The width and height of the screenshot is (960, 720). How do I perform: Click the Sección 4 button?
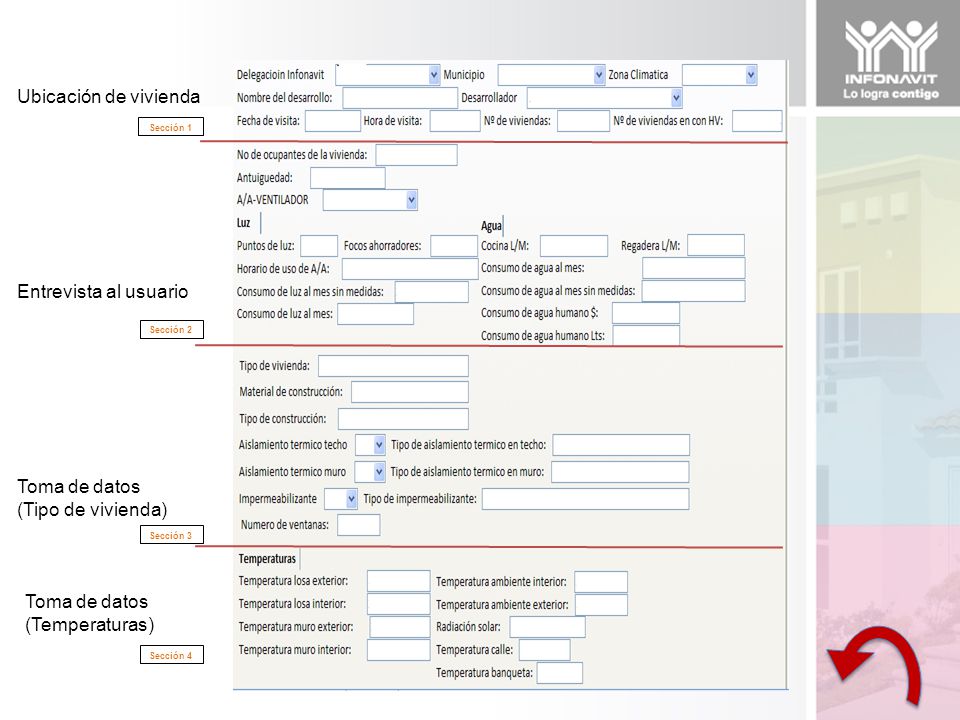pos(171,654)
